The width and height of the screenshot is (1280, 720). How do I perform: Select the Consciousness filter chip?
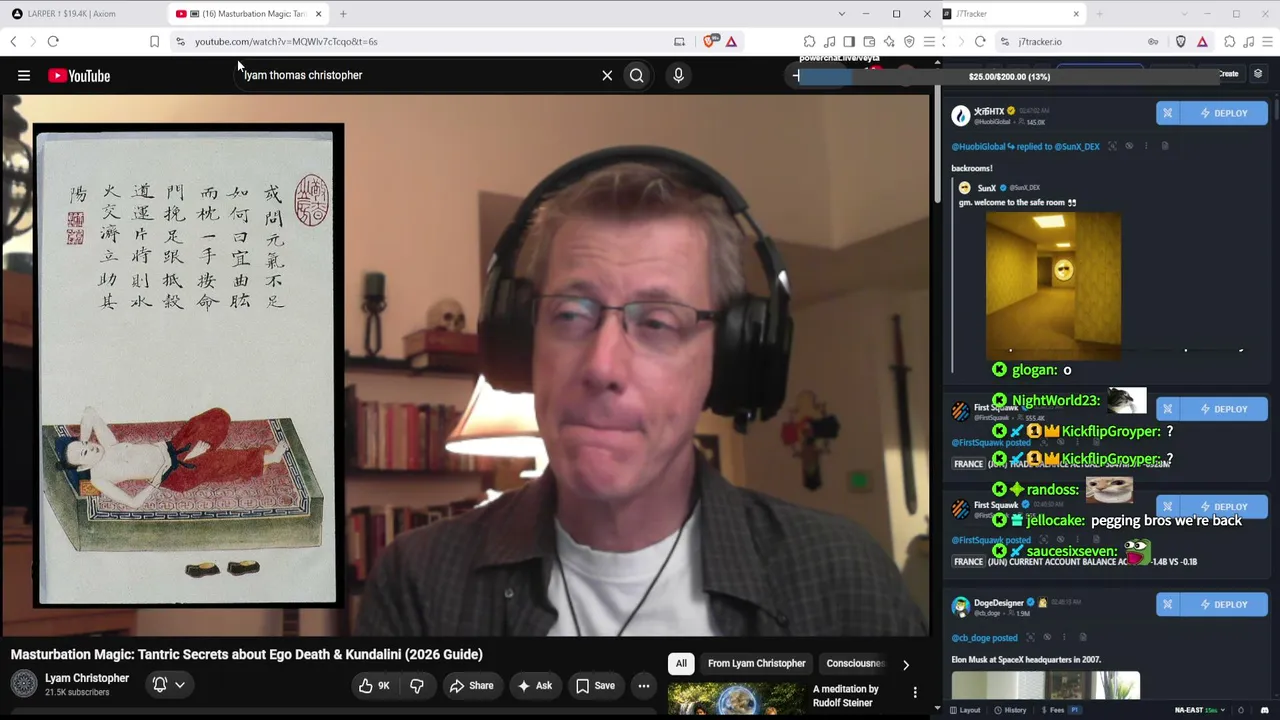click(x=855, y=663)
